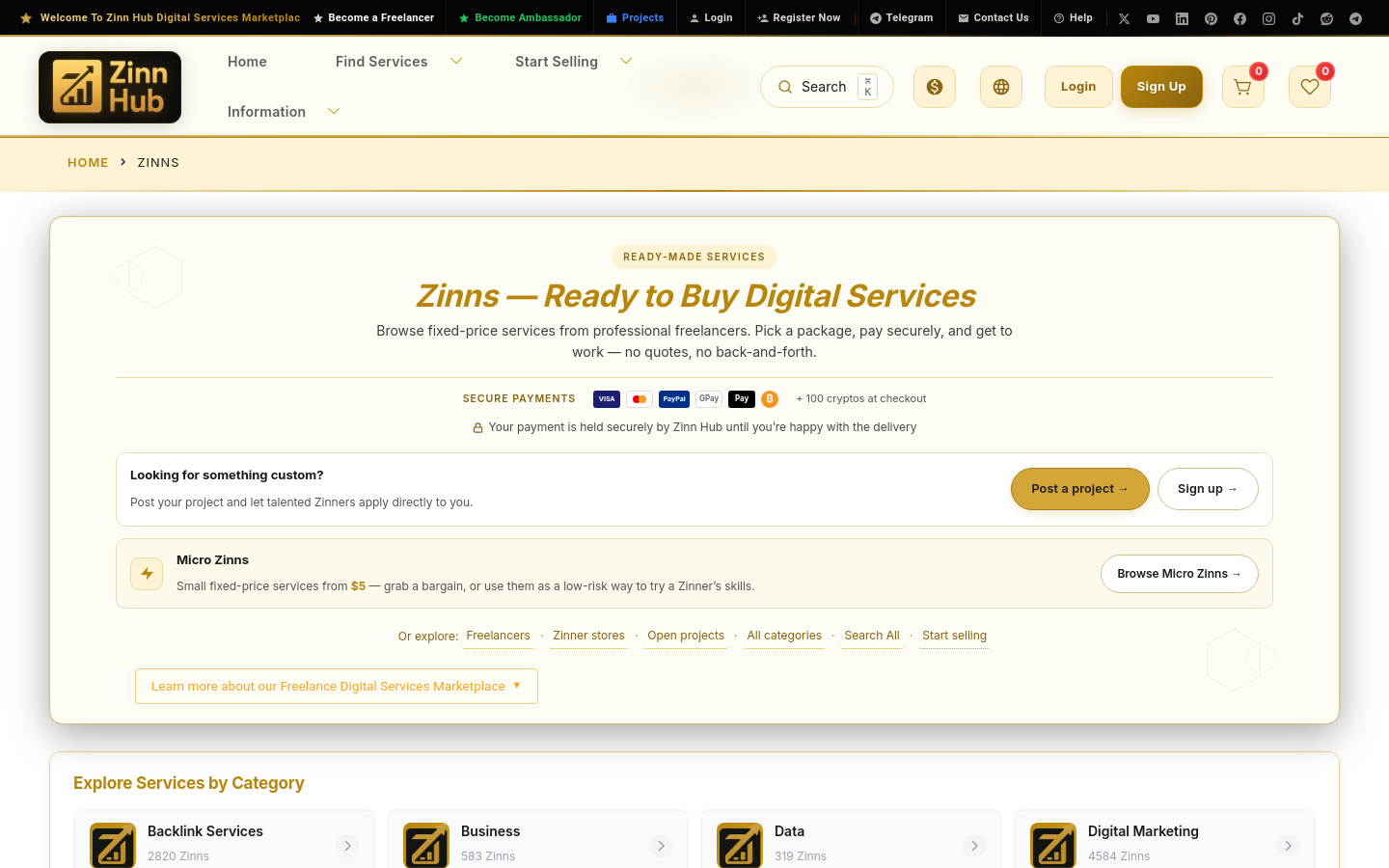Go to the Home menu item
The image size is (1389, 868).
[247, 62]
